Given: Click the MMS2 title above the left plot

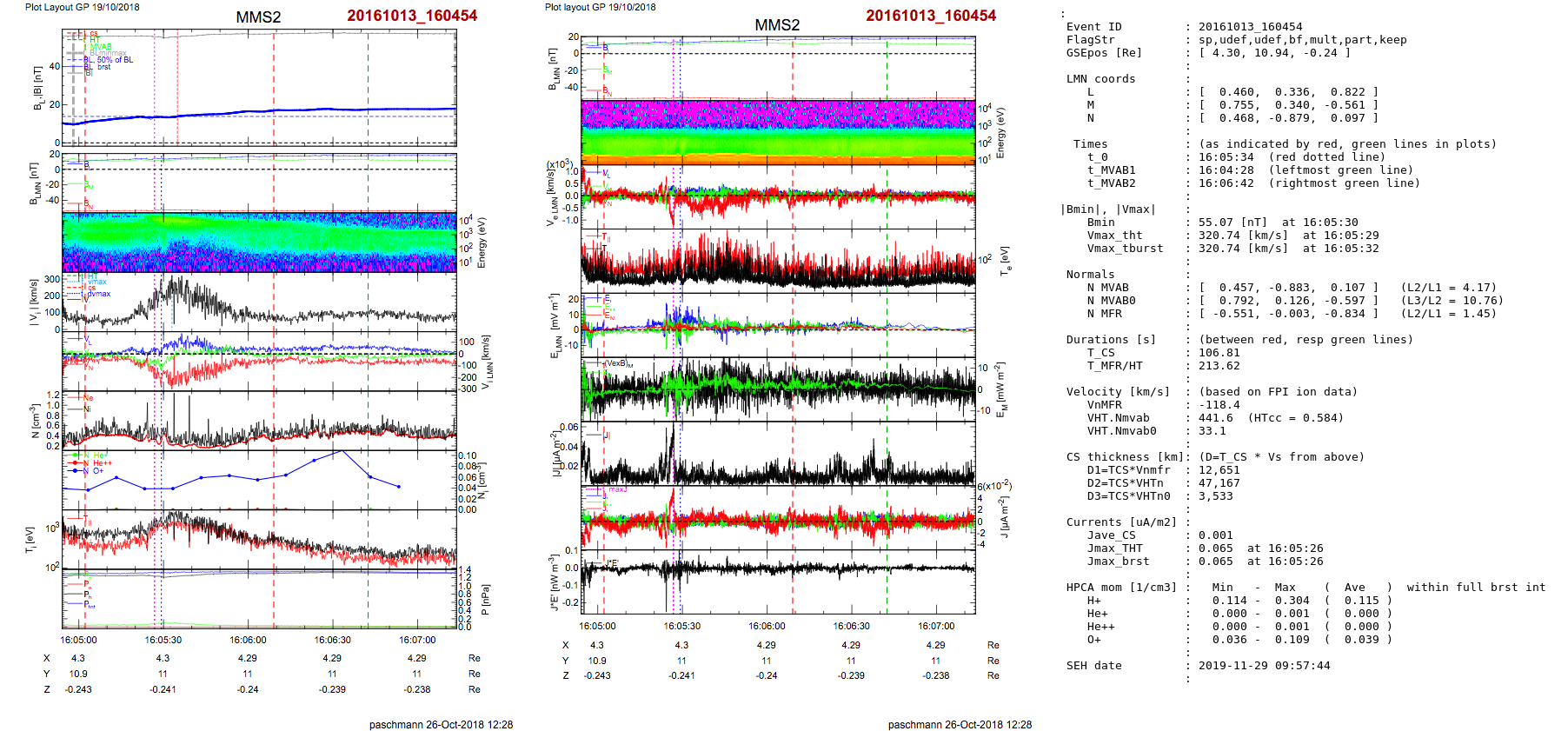Looking at the screenshot, I should 258,17.
